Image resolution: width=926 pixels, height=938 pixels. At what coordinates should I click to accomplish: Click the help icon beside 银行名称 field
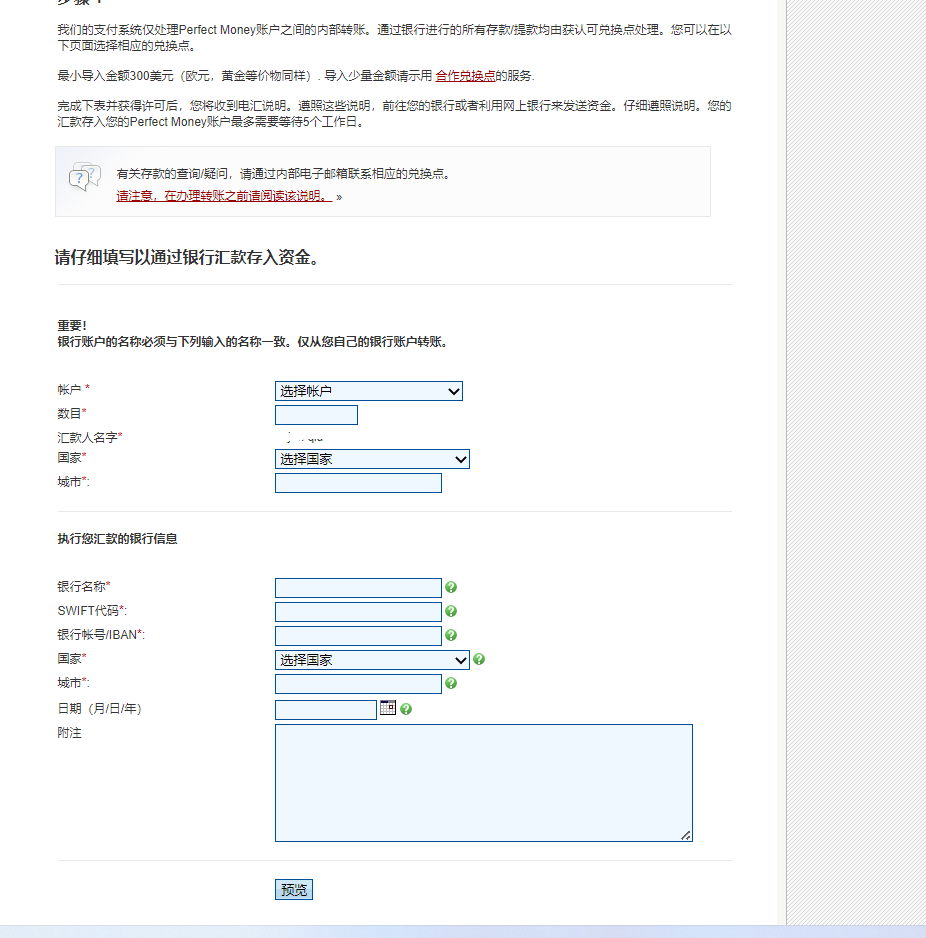pos(451,588)
